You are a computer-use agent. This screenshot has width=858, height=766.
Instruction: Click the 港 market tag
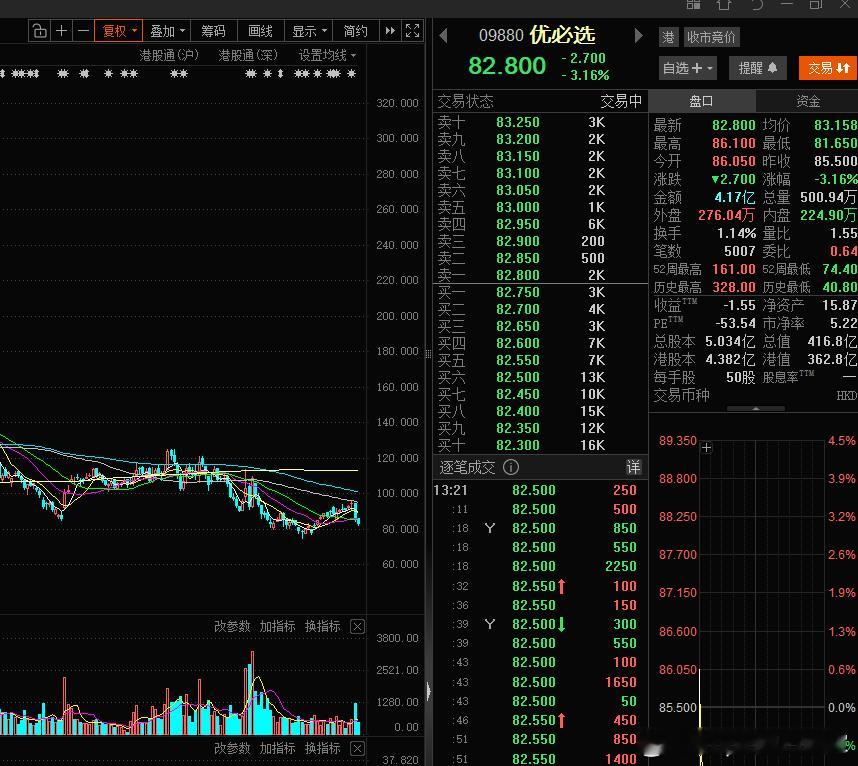pos(668,37)
